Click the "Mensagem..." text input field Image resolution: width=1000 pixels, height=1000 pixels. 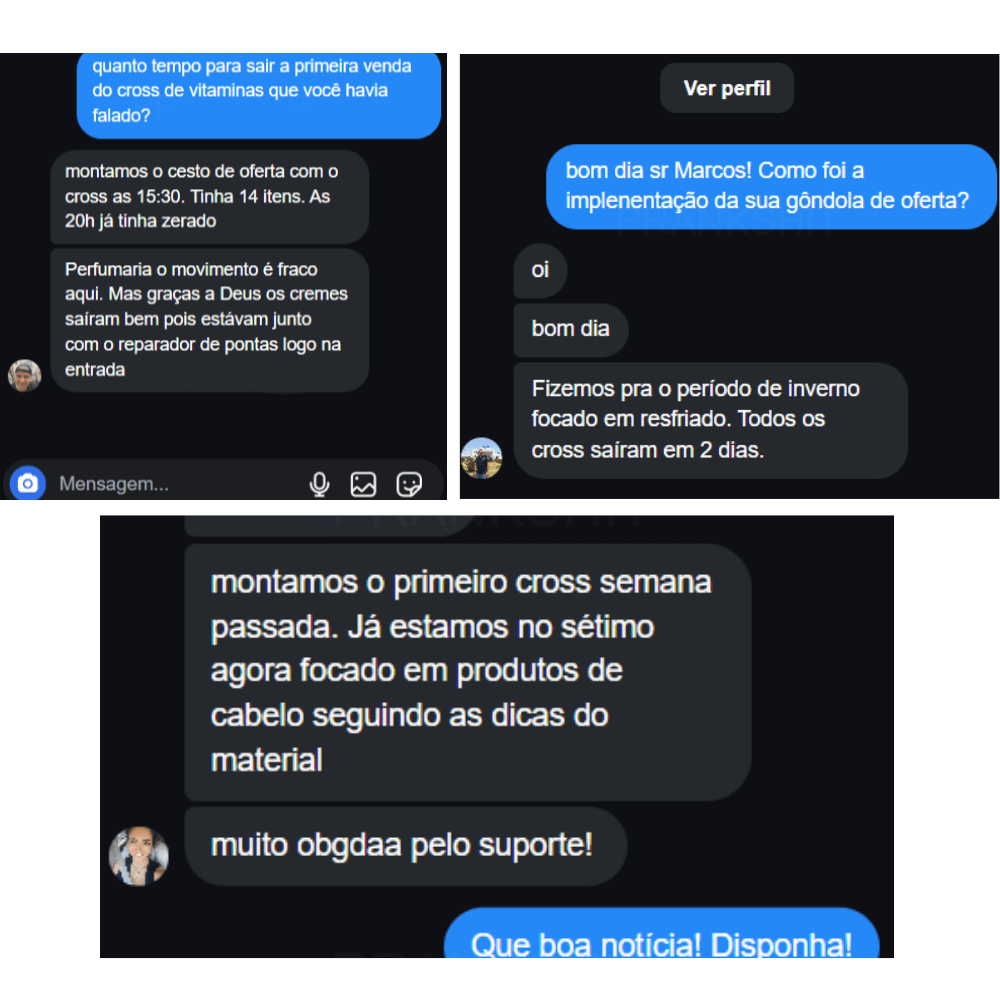(172, 484)
